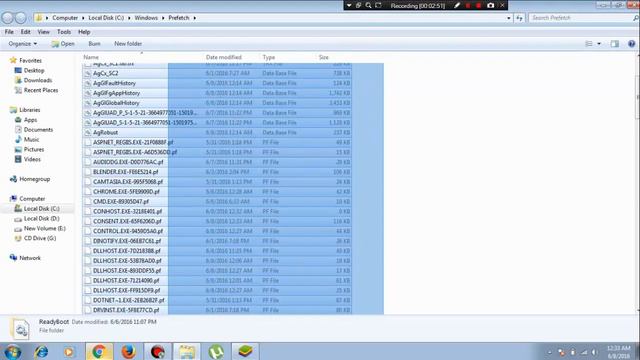This screenshot has height=360, width=640.
Task: Open the Windows Start orb
Action: 13,351
